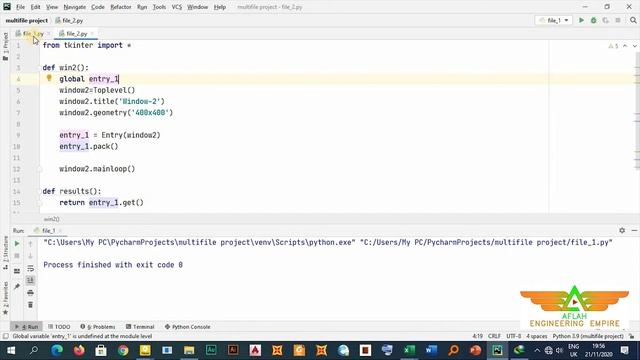Click the lock icon in the status bar
The height and width of the screenshot is (360, 640).
pyautogui.click(x=631, y=336)
